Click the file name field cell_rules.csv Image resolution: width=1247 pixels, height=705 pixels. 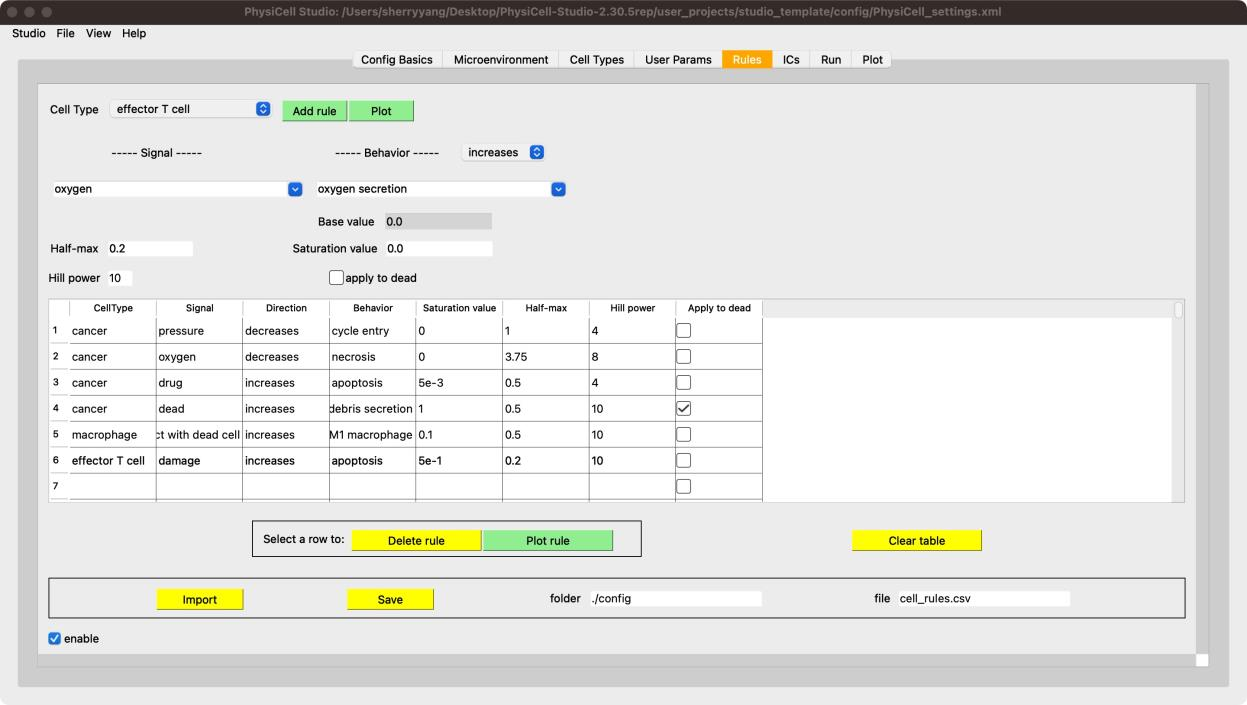(x=982, y=598)
